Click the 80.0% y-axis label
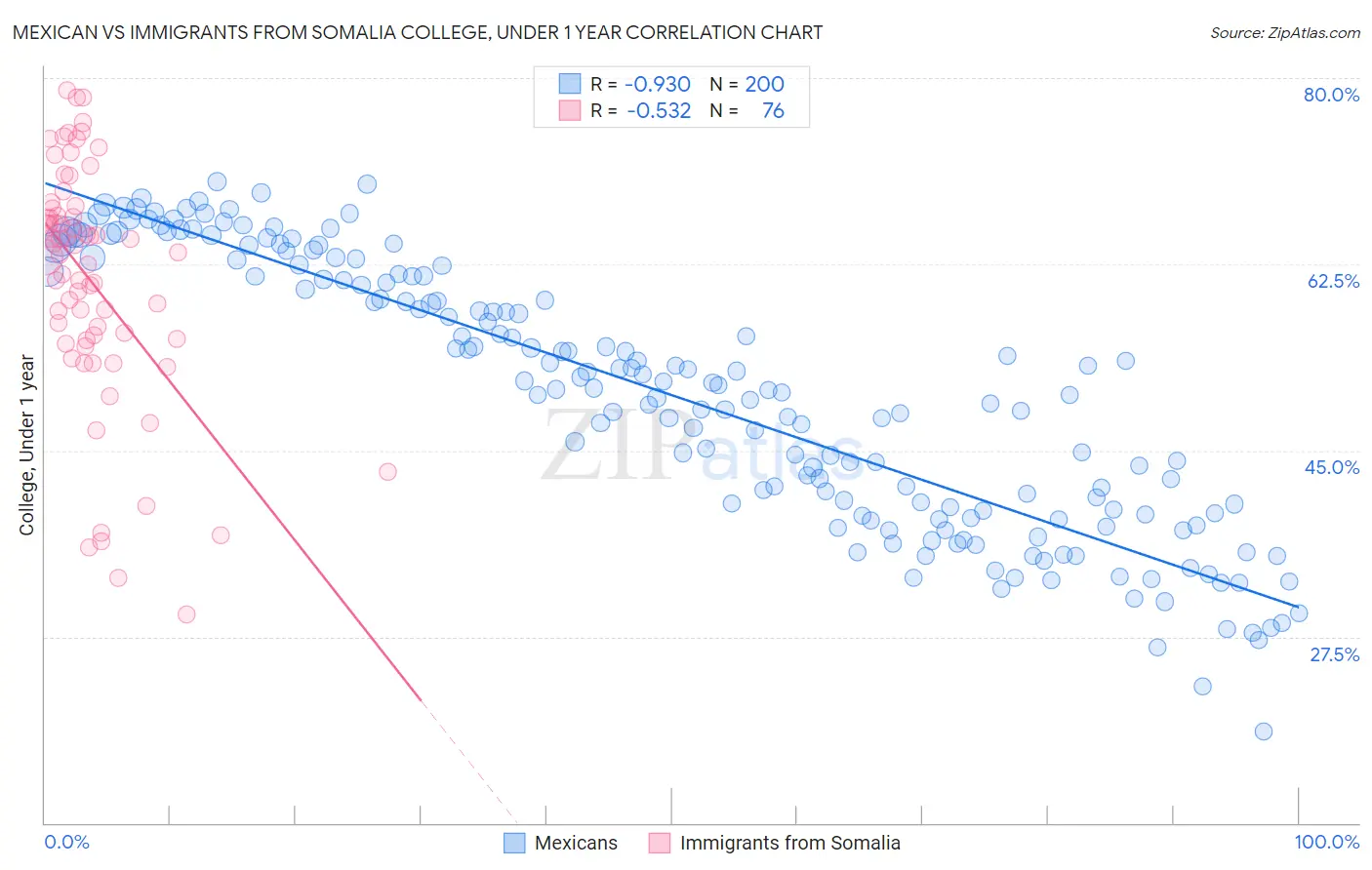This screenshot has width=1372, height=870. coord(1331,95)
